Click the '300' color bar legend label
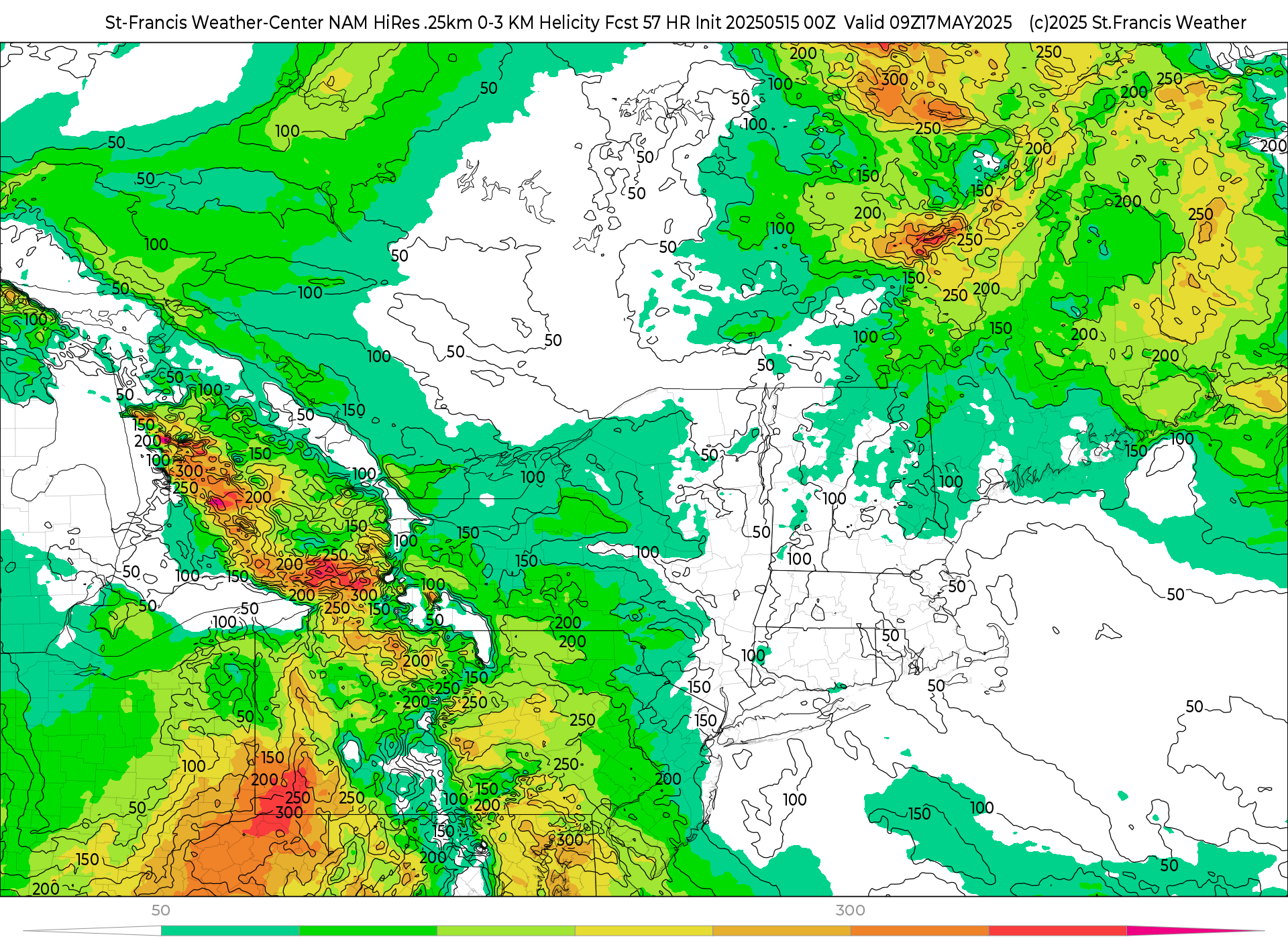 pyautogui.click(x=851, y=910)
